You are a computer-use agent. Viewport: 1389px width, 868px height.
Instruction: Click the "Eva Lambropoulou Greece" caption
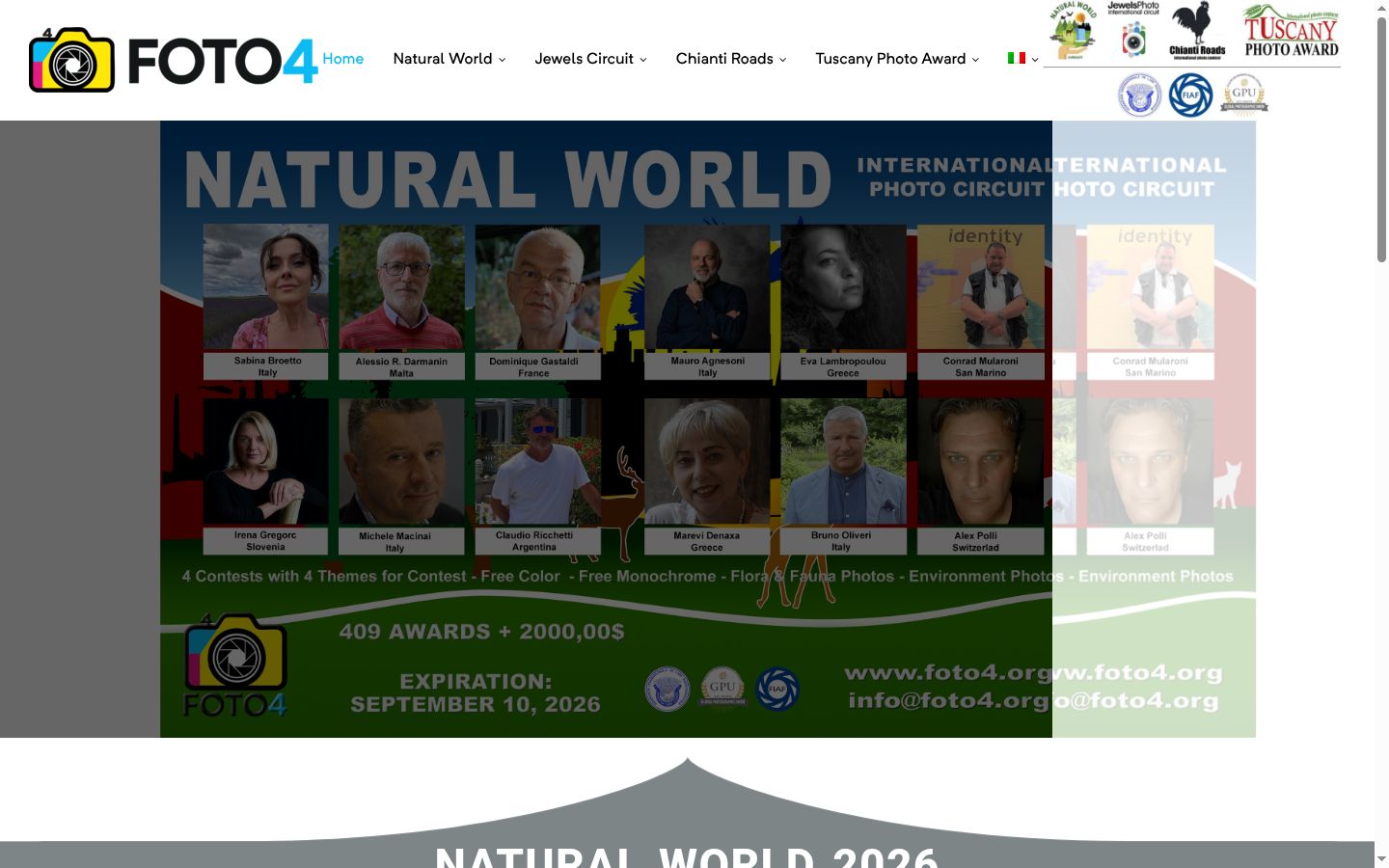(x=843, y=366)
